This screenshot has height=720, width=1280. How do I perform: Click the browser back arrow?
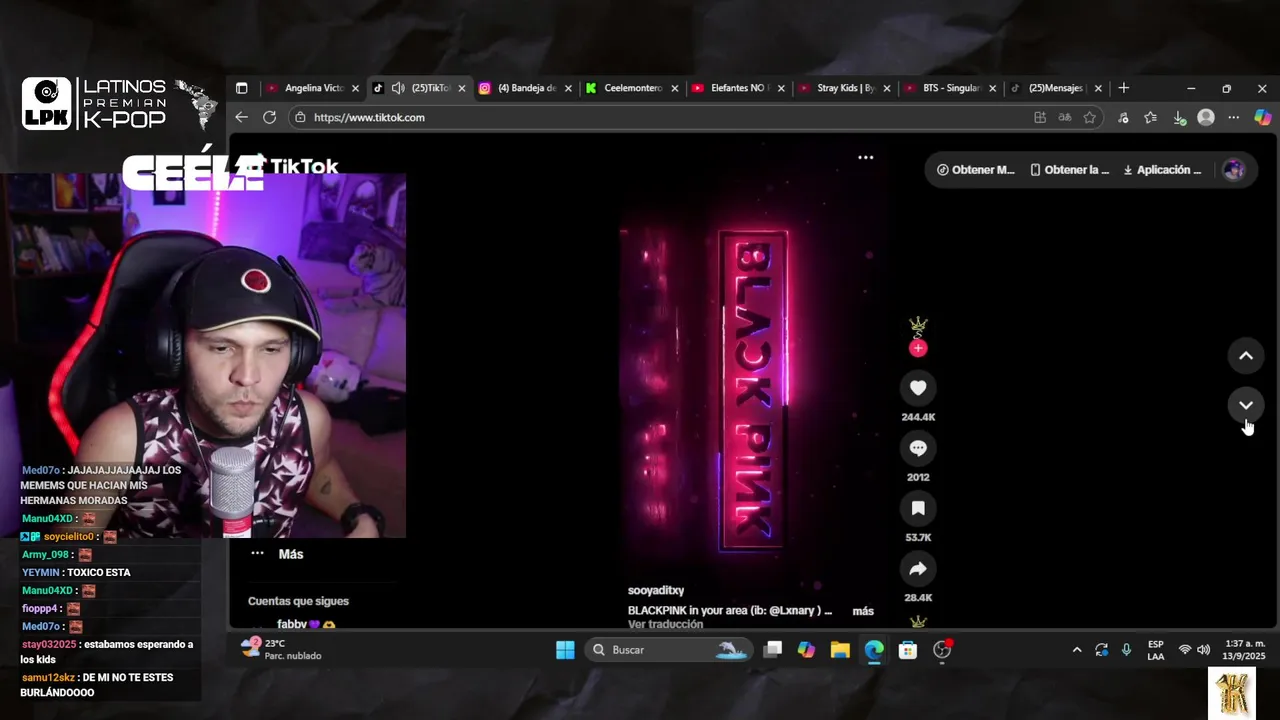click(241, 117)
